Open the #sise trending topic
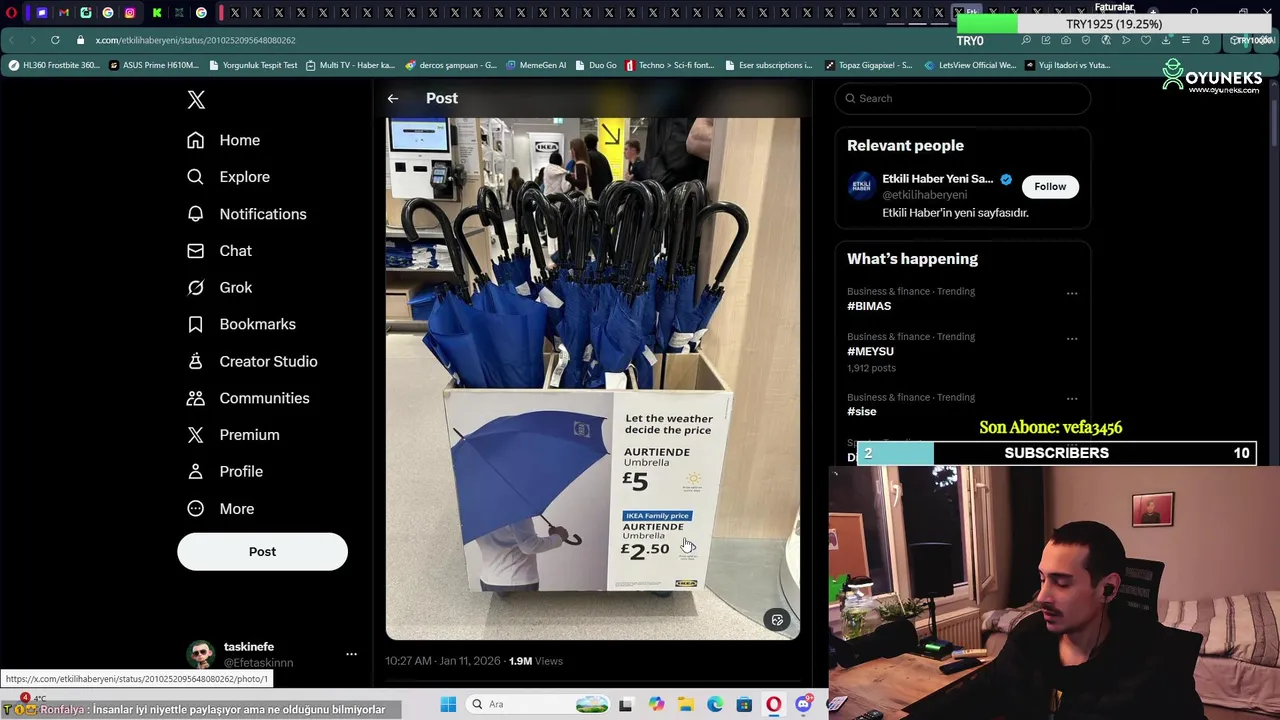Viewport: 1280px width, 720px height. click(861, 412)
